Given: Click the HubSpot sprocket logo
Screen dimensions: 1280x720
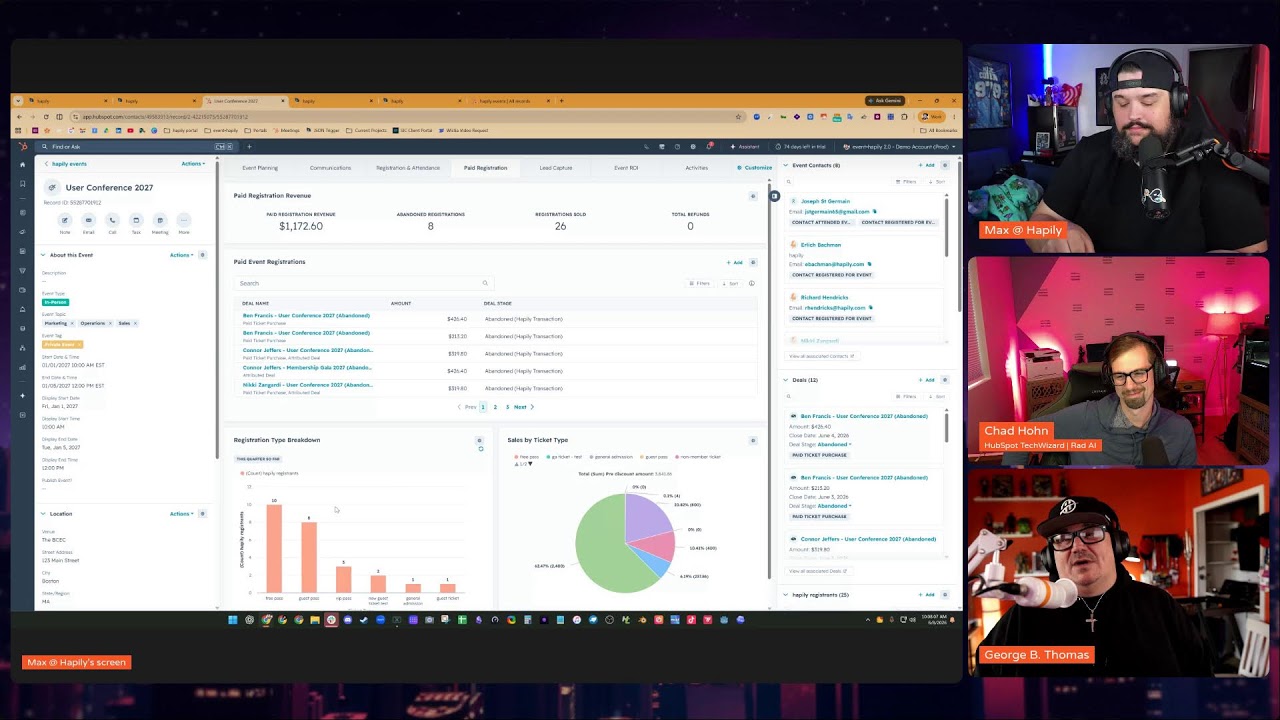Looking at the screenshot, I should click(x=22, y=147).
